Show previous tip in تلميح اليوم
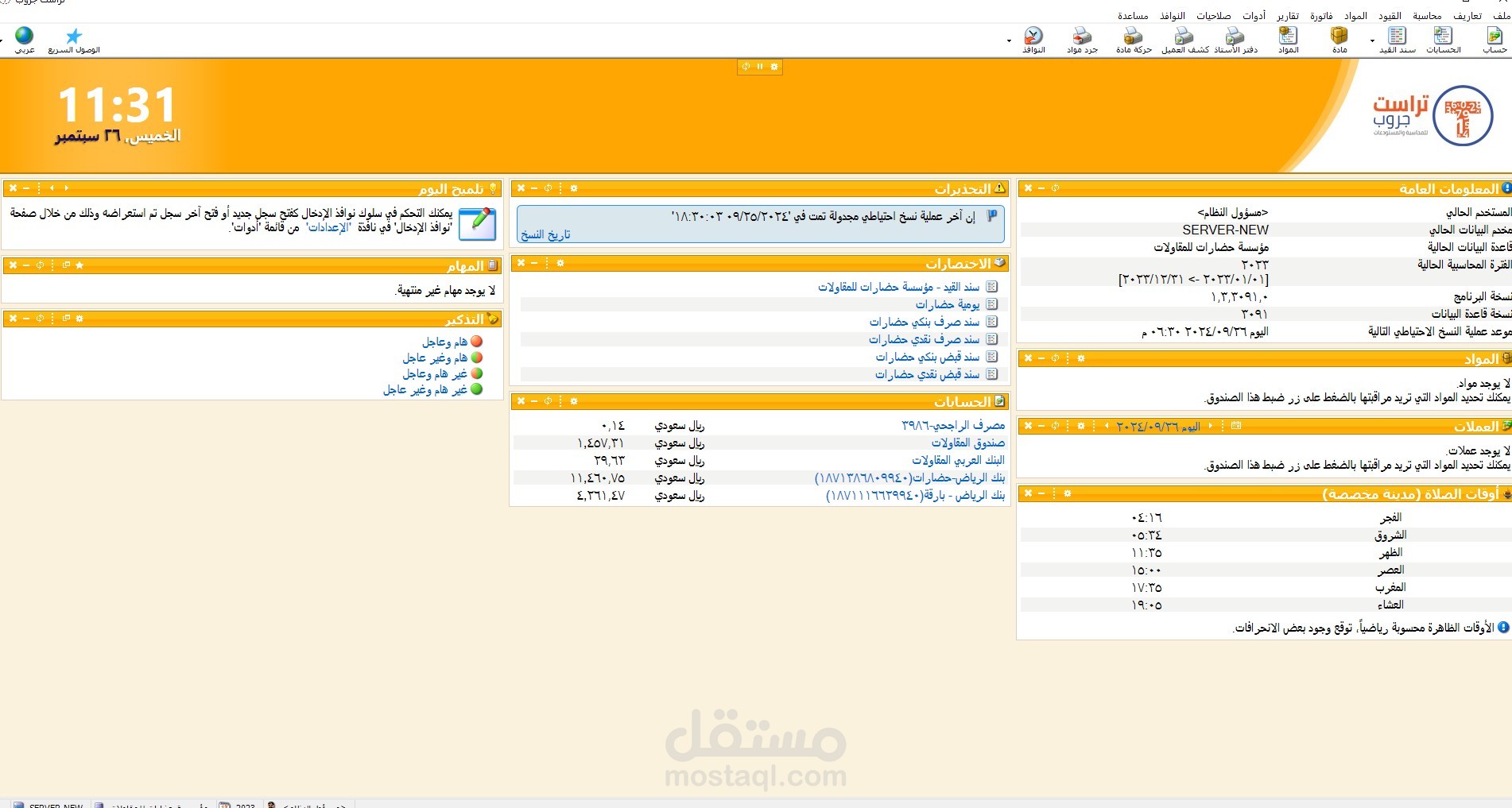This screenshot has width=1512, height=808. pos(66,188)
